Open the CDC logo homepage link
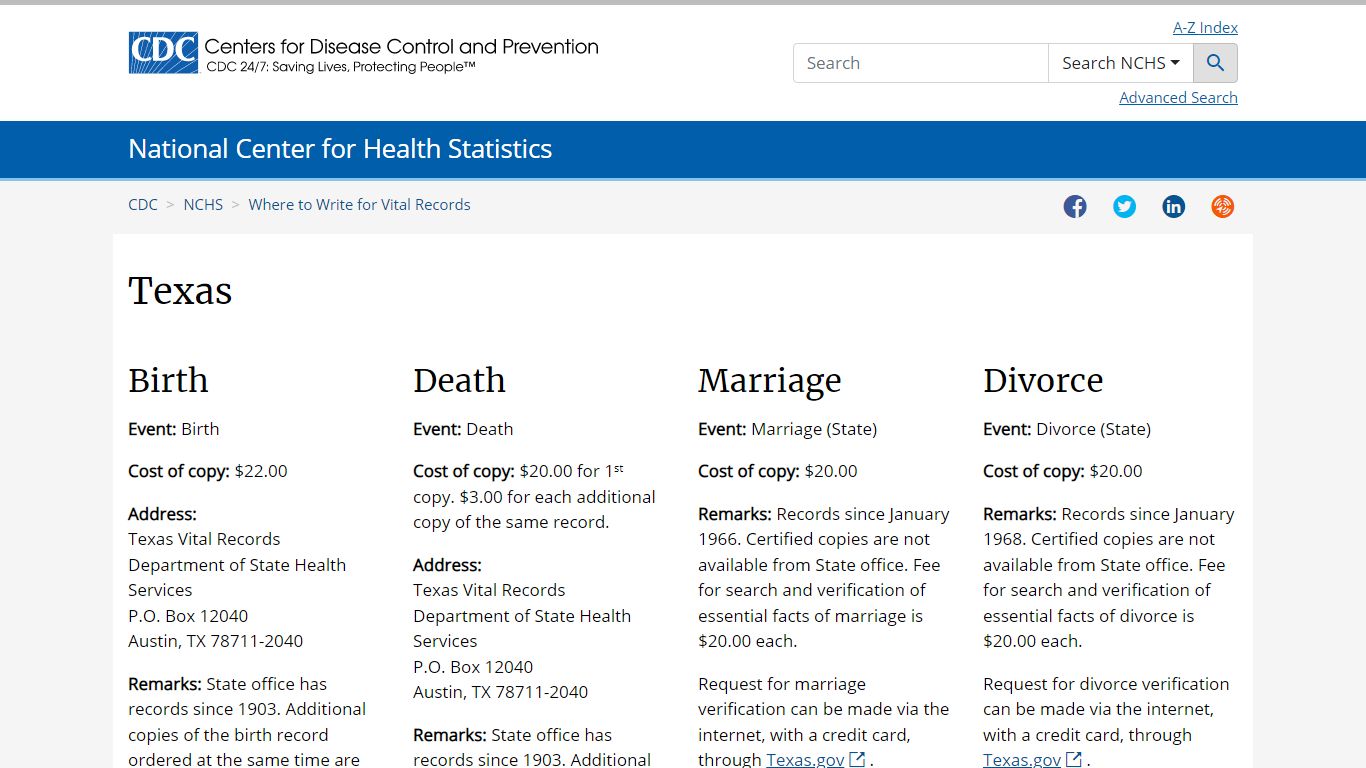 click(x=363, y=53)
